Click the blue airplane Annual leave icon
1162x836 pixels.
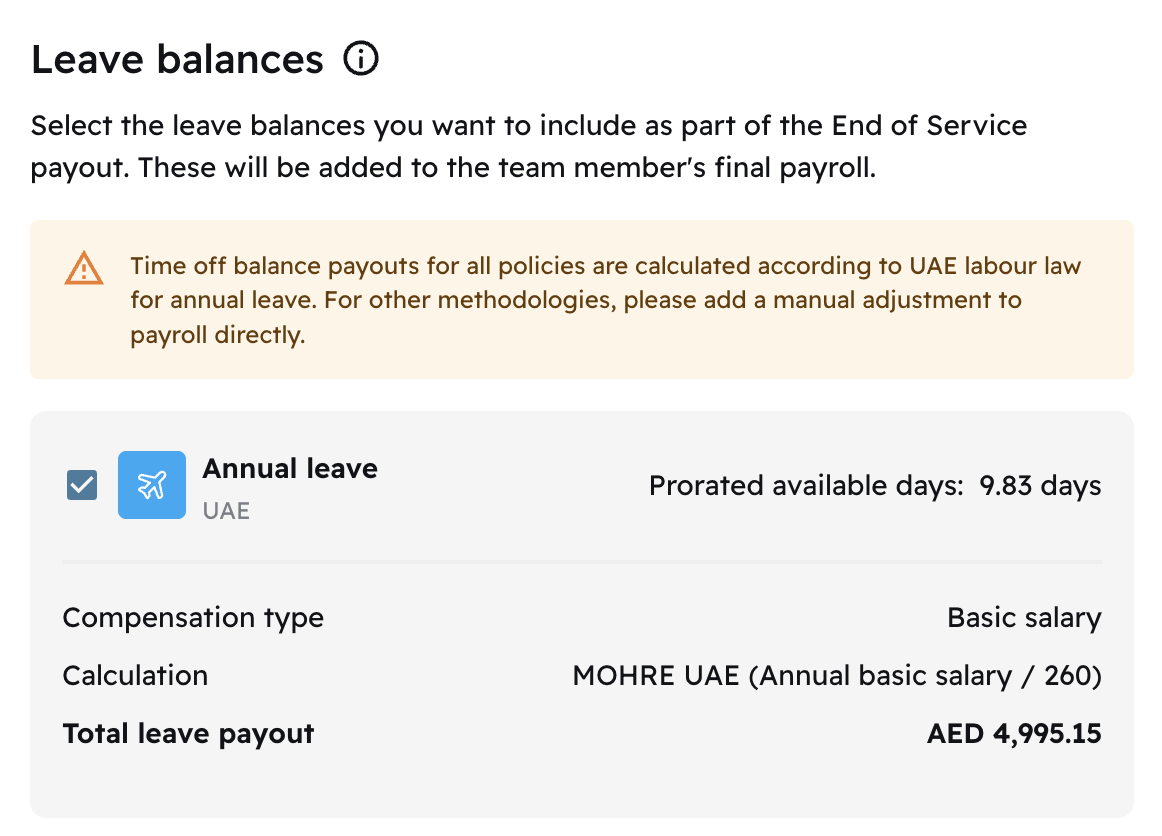[152, 485]
